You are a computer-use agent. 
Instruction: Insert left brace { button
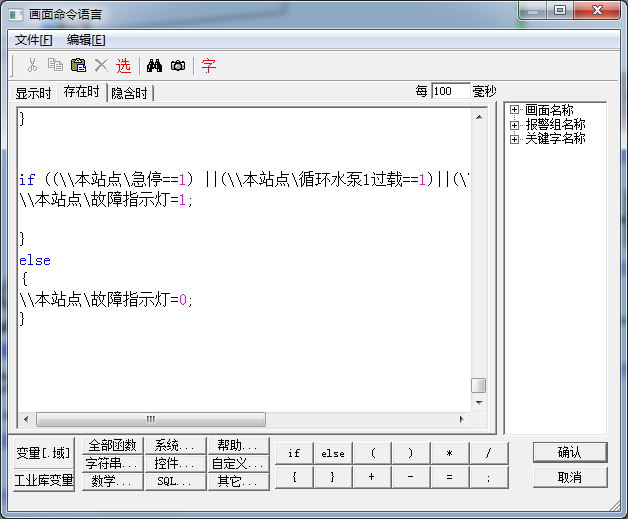pyautogui.click(x=294, y=477)
